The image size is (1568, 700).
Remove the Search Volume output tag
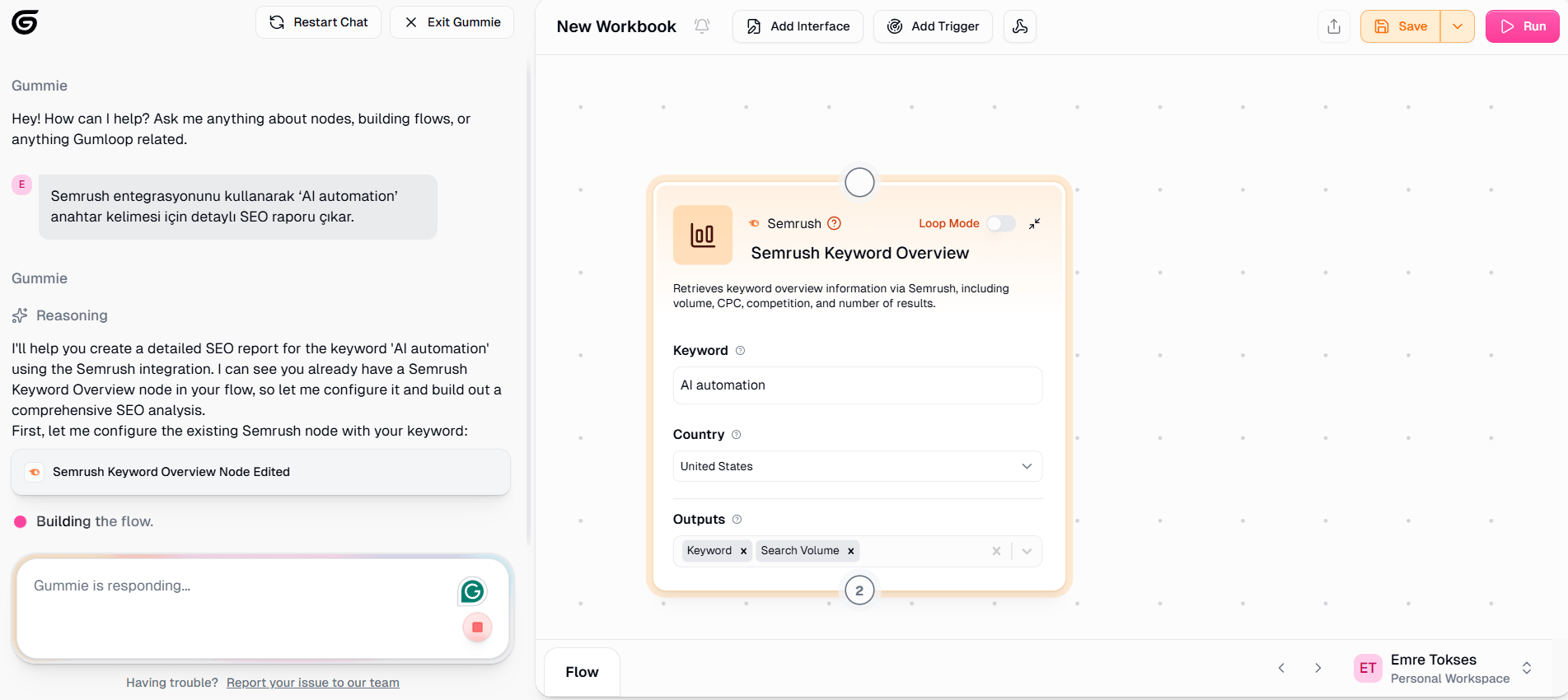pos(850,551)
